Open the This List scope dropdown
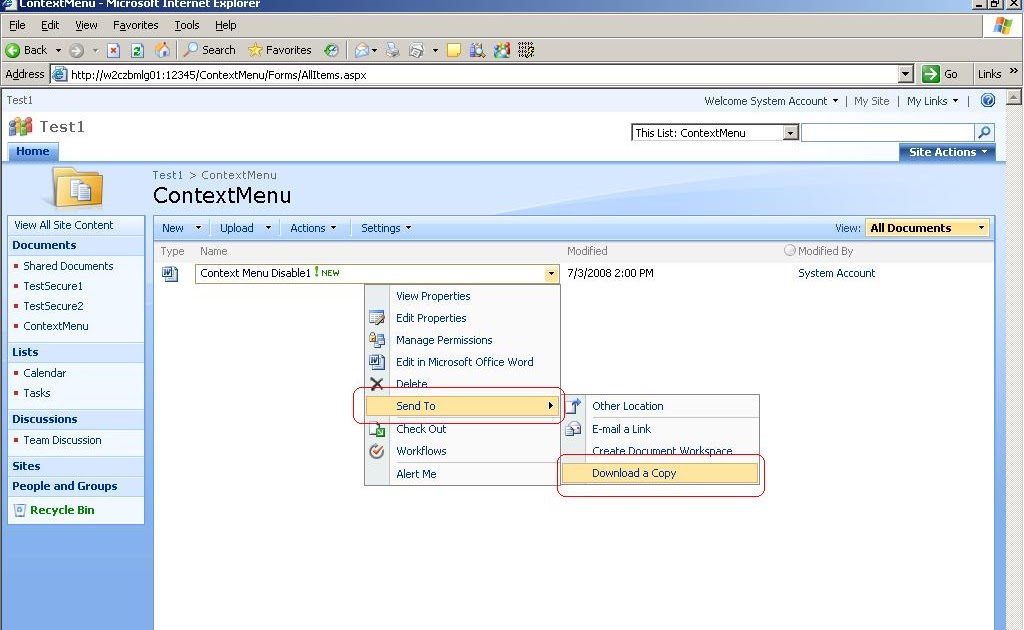This screenshot has width=1024, height=630. tap(790, 133)
